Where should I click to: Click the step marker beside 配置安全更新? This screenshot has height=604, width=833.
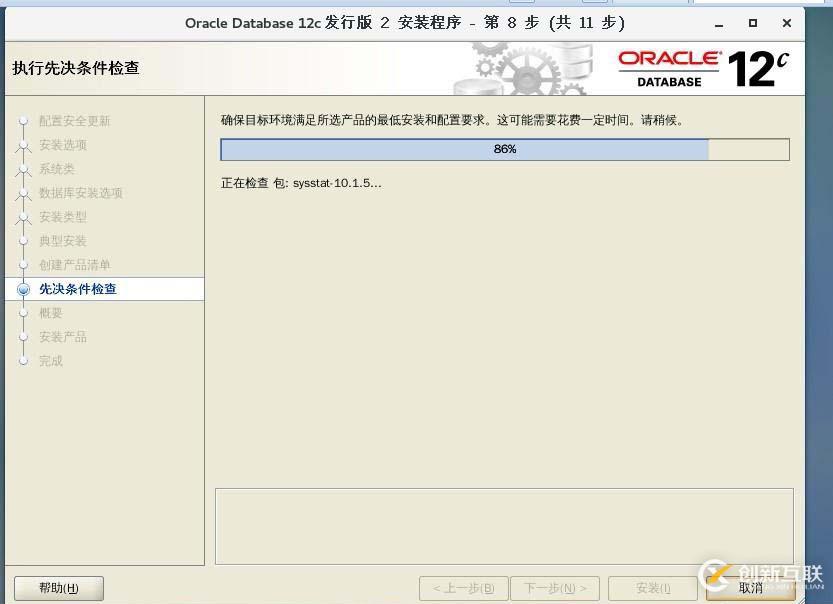[x=22, y=121]
